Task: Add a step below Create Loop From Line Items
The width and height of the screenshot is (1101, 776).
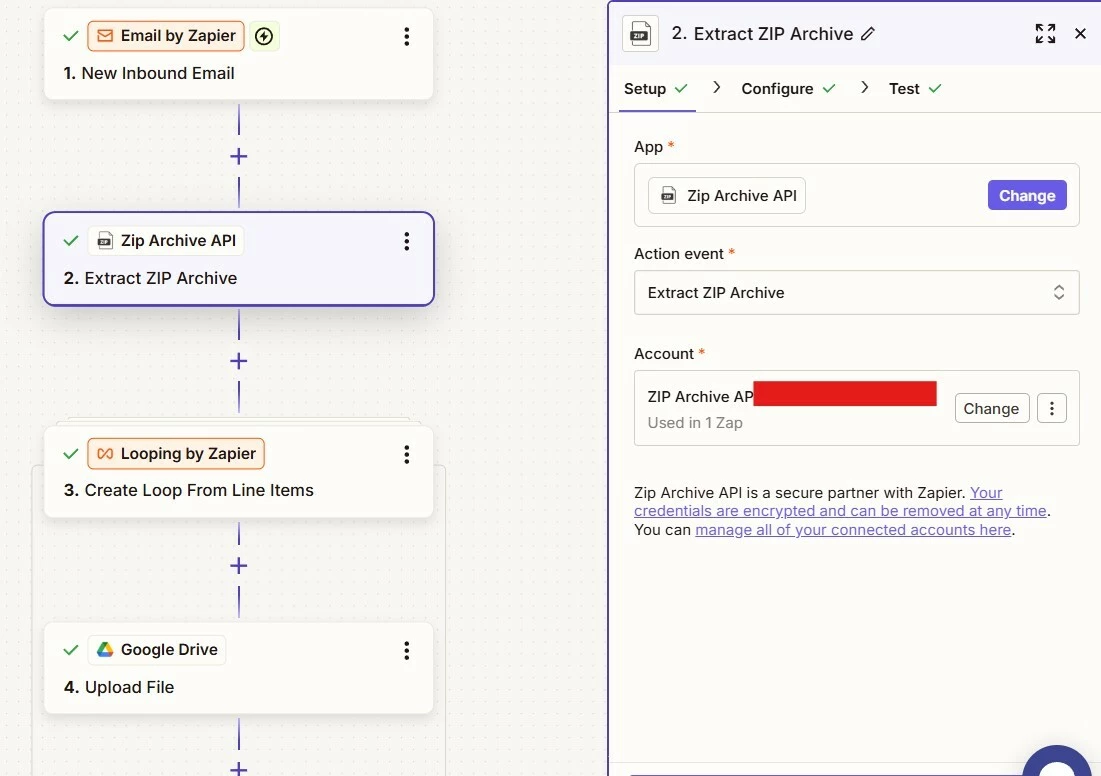Action: pyautogui.click(x=239, y=565)
